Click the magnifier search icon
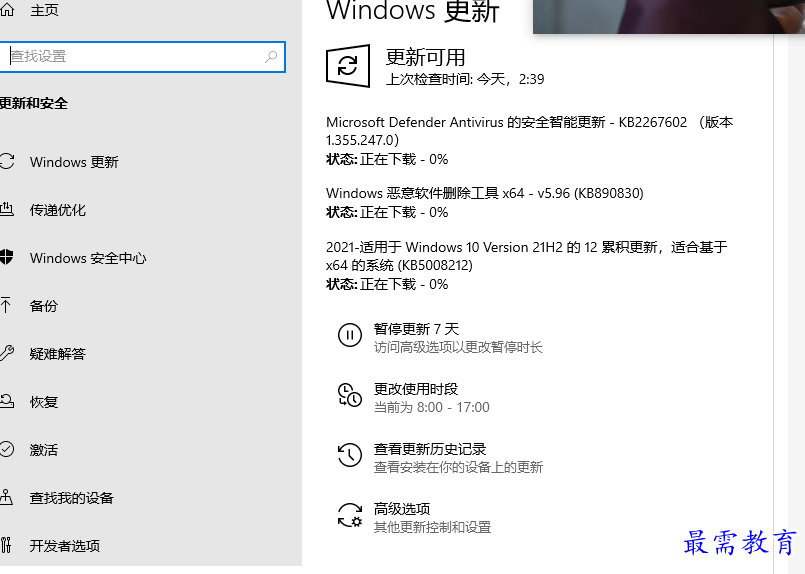The width and height of the screenshot is (805, 574). (271, 56)
